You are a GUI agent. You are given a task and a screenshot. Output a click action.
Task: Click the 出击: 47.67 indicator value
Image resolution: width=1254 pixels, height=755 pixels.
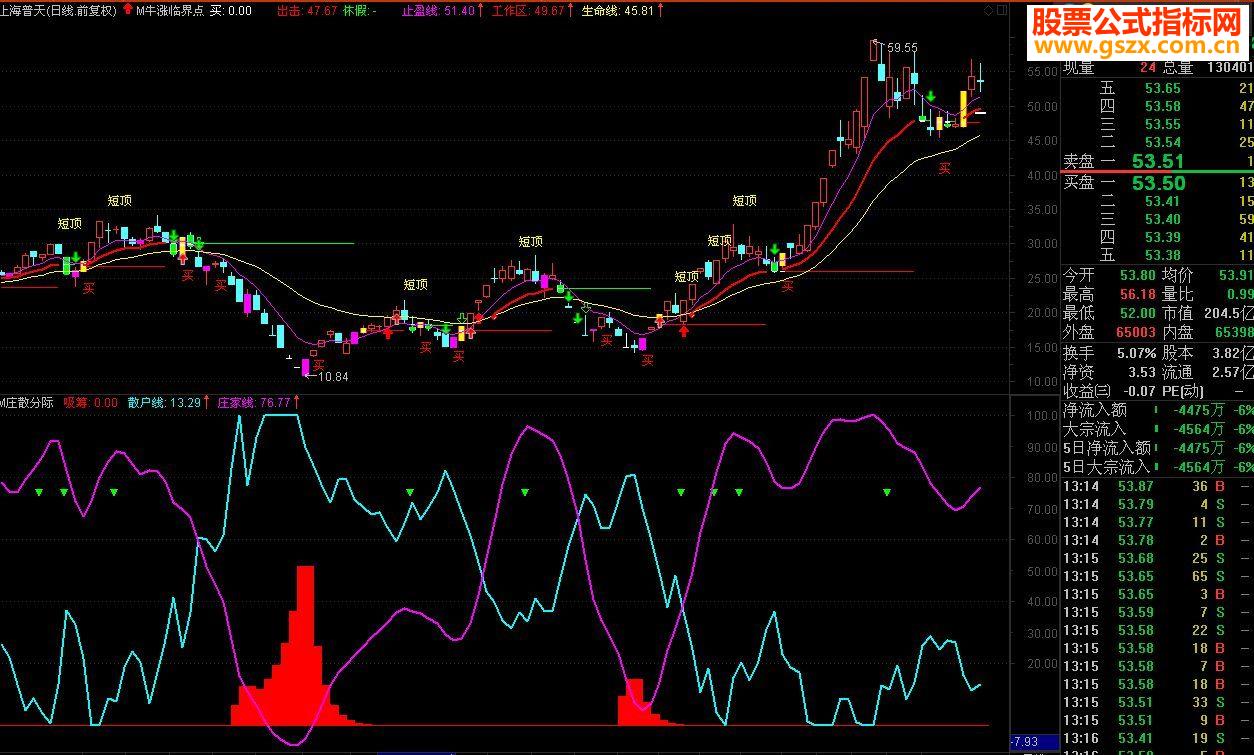pos(305,10)
